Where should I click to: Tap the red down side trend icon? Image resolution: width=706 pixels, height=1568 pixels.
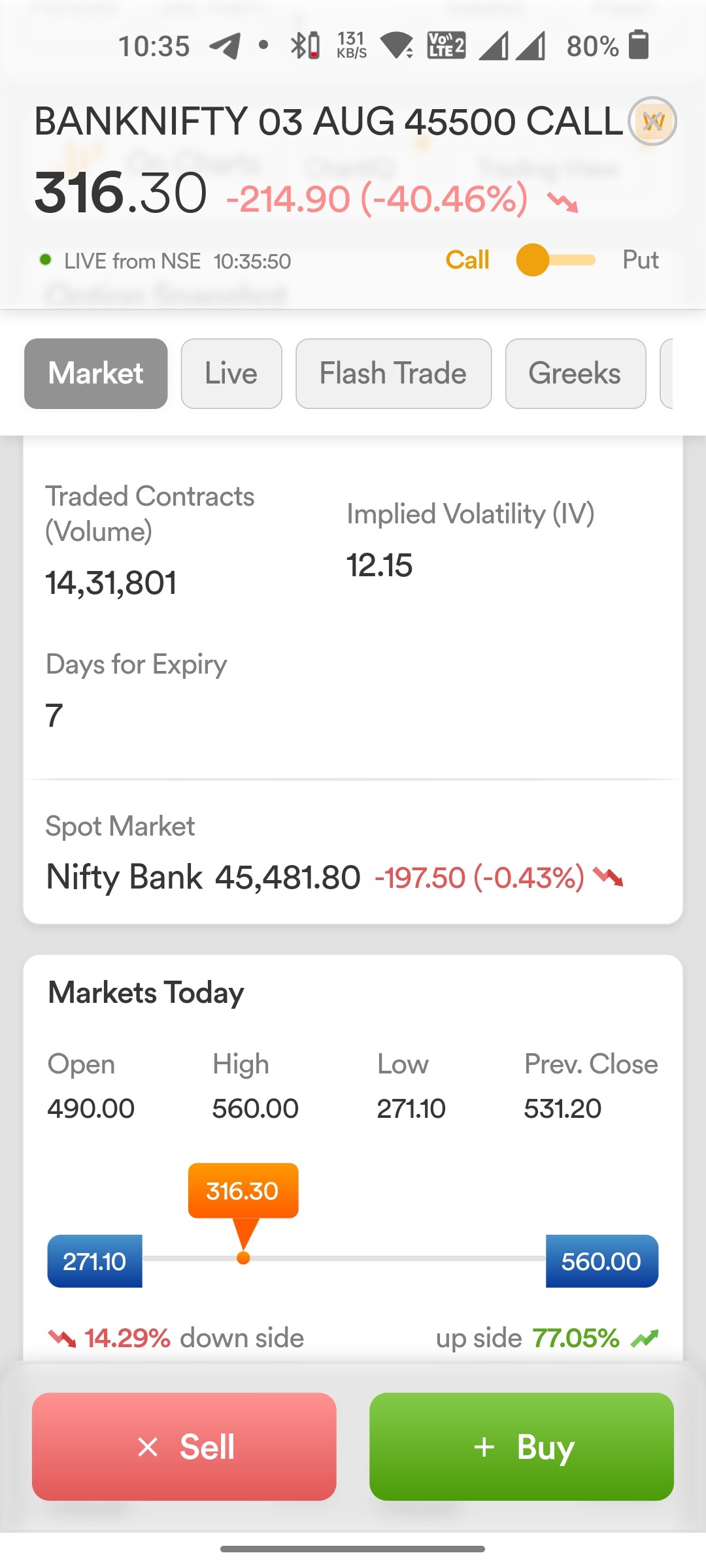(62, 1338)
